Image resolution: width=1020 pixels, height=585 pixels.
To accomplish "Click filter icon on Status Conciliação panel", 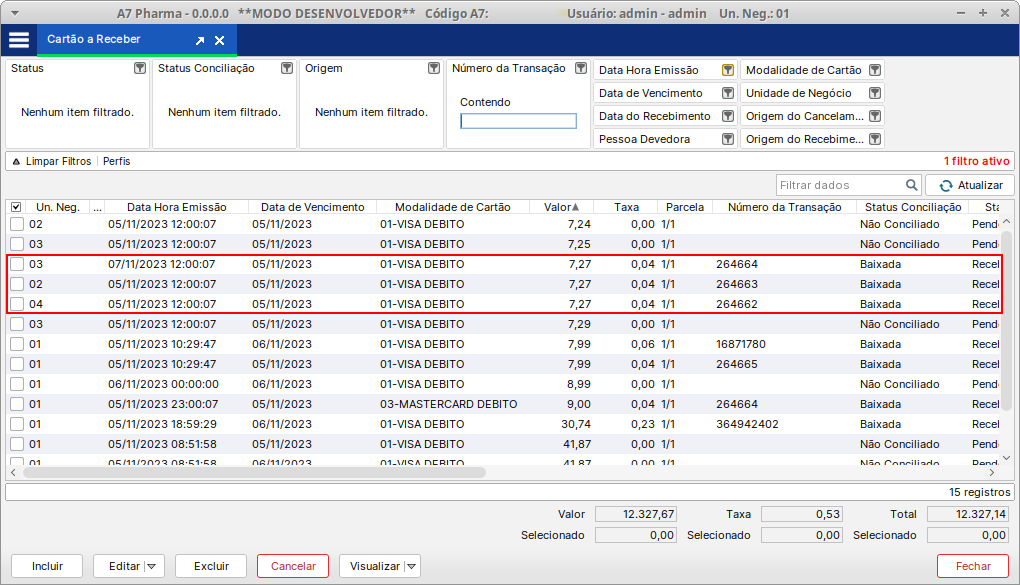I will point(287,69).
